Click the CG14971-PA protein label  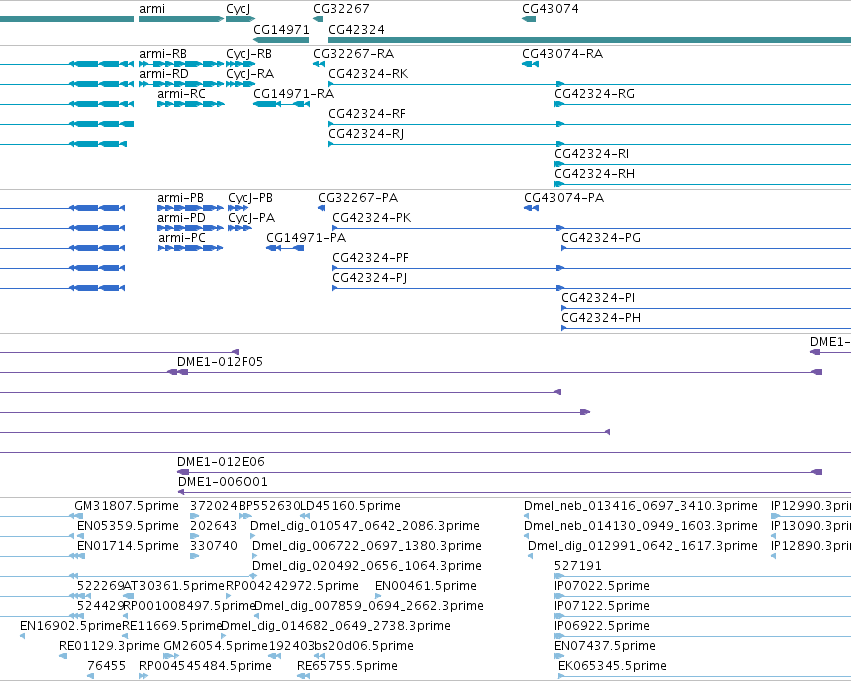(306, 238)
